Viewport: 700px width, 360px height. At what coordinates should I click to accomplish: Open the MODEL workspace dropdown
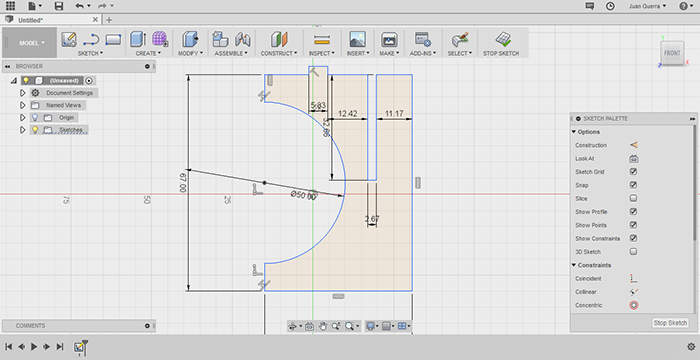[x=31, y=43]
